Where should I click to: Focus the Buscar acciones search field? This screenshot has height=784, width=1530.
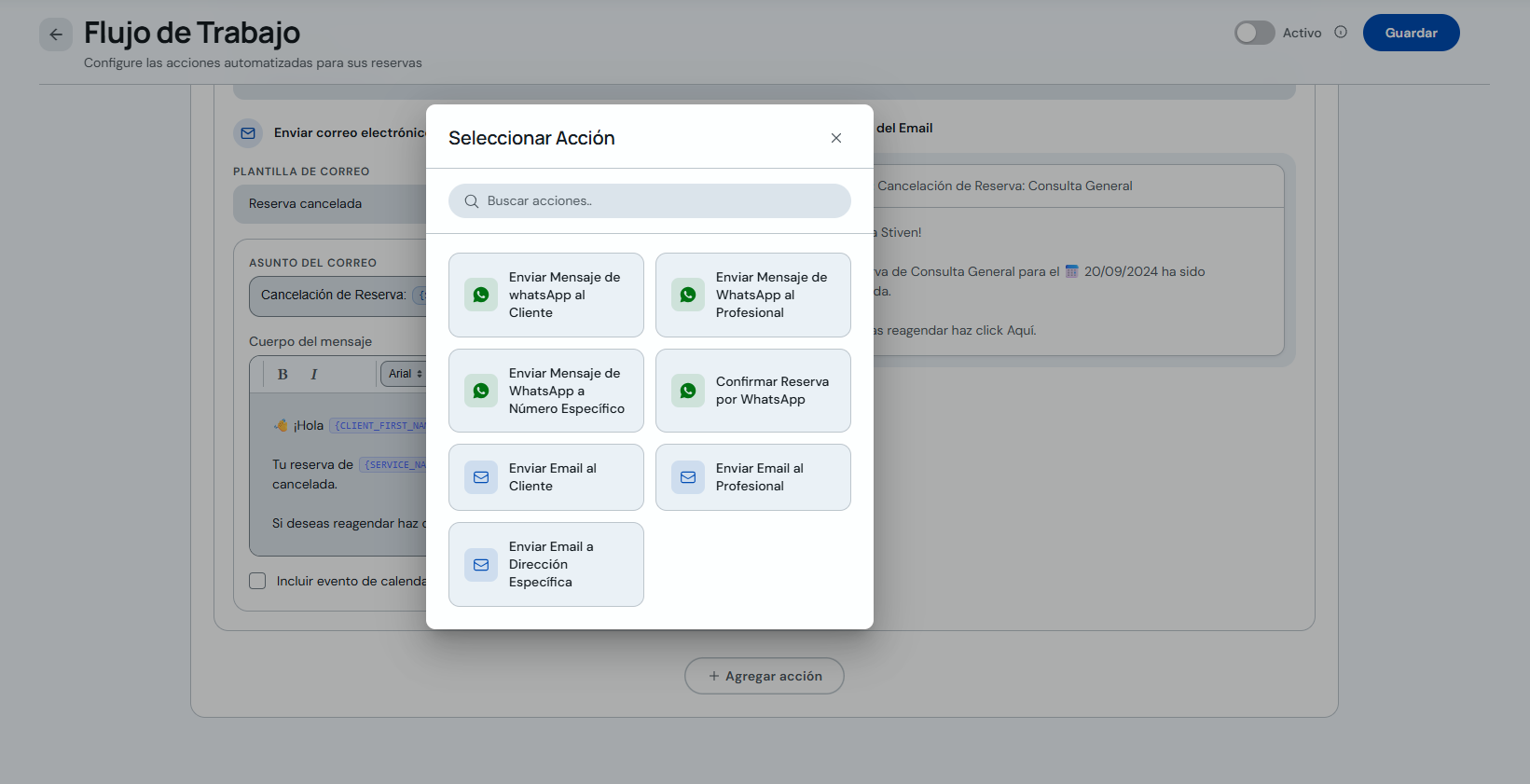(x=650, y=200)
